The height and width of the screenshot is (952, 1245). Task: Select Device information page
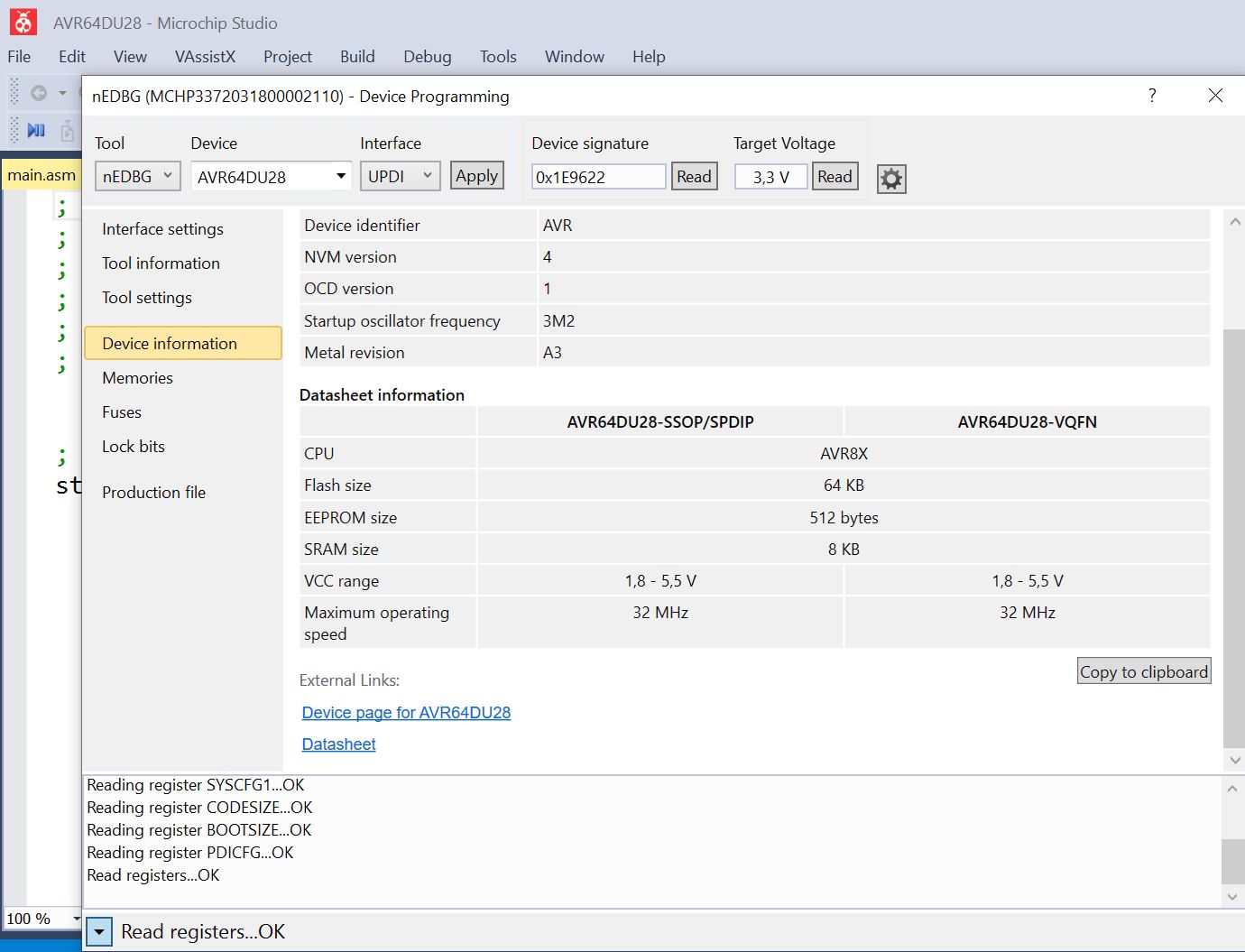pyautogui.click(x=183, y=343)
